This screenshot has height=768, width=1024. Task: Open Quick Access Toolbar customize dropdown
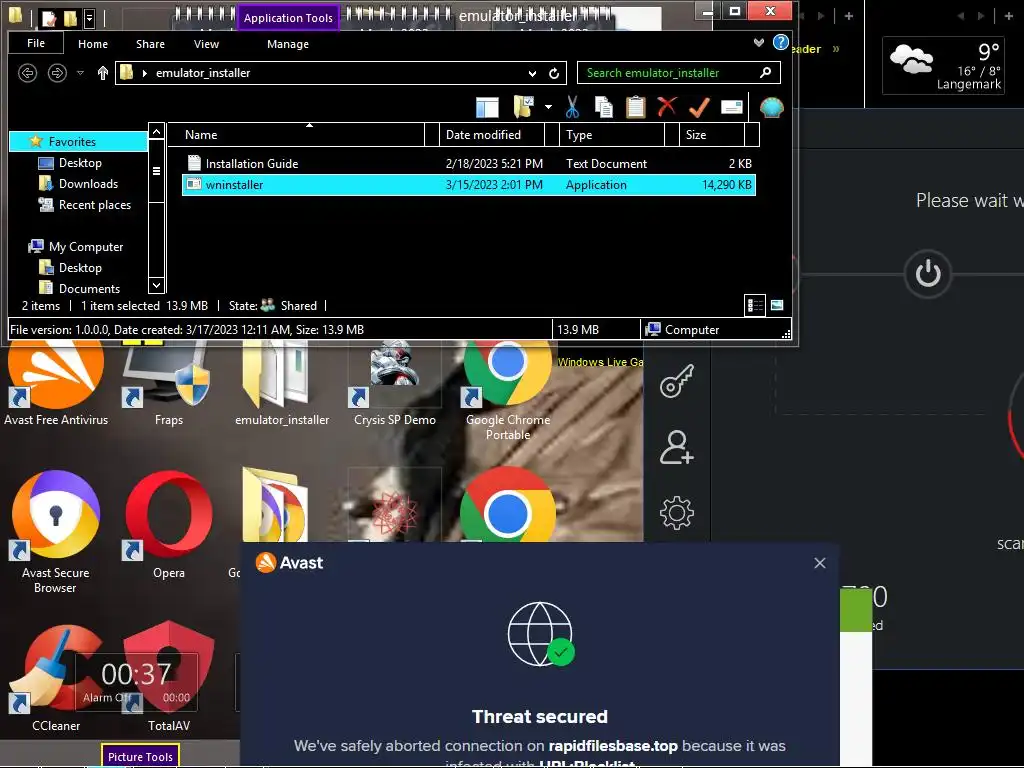pyautogui.click(x=90, y=18)
